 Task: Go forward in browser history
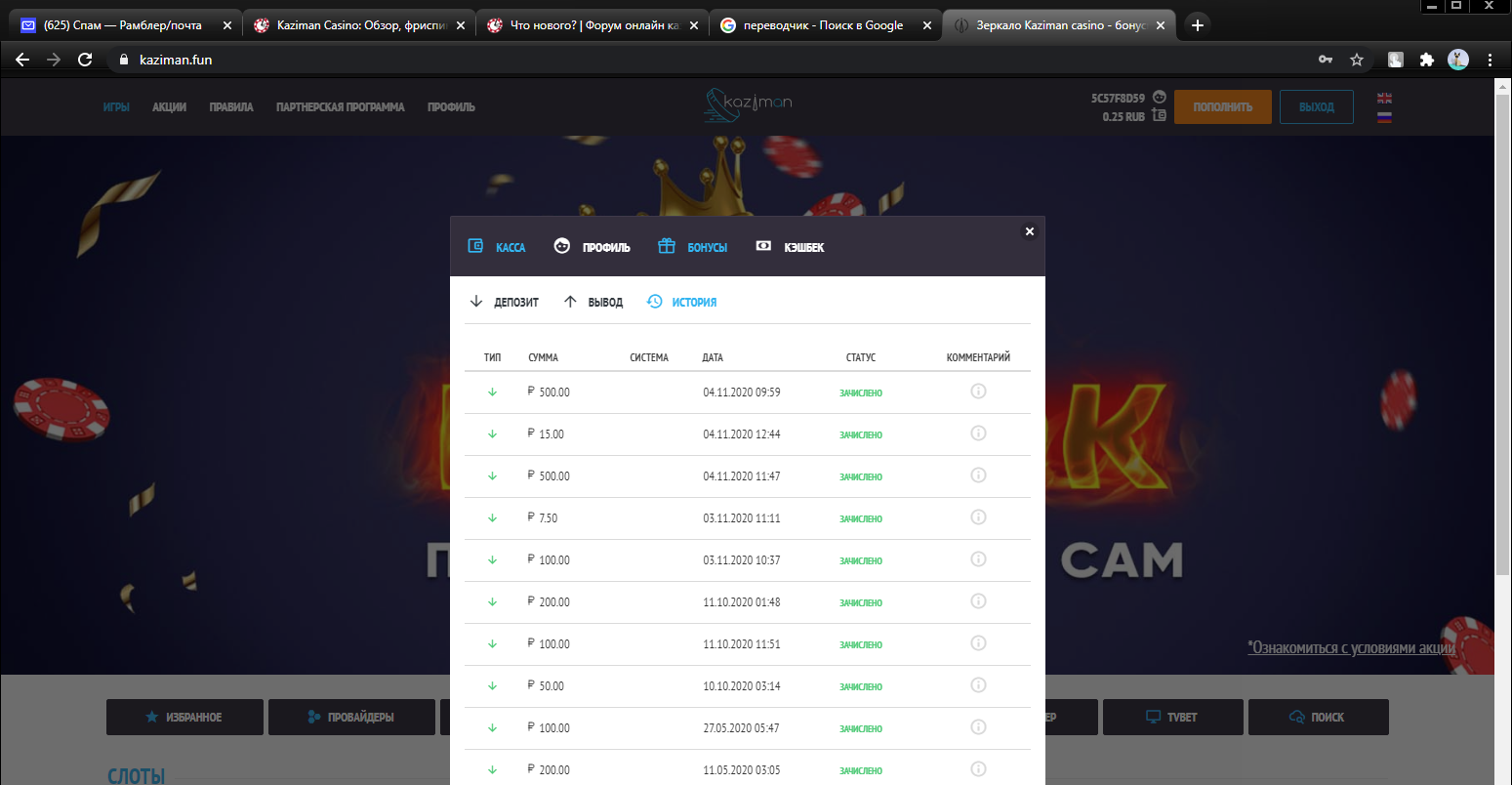tap(54, 60)
